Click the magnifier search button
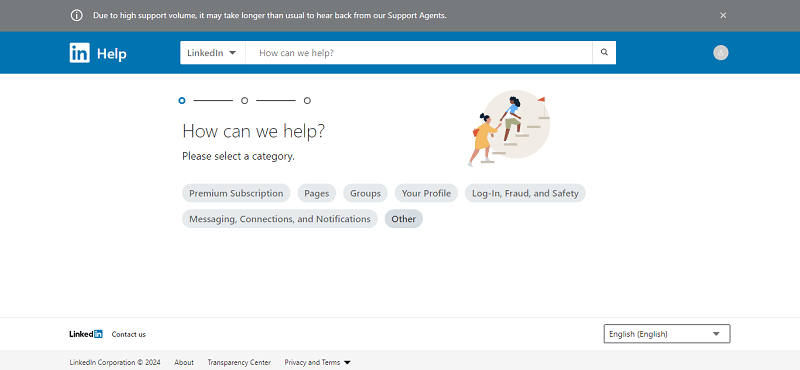 point(604,53)
